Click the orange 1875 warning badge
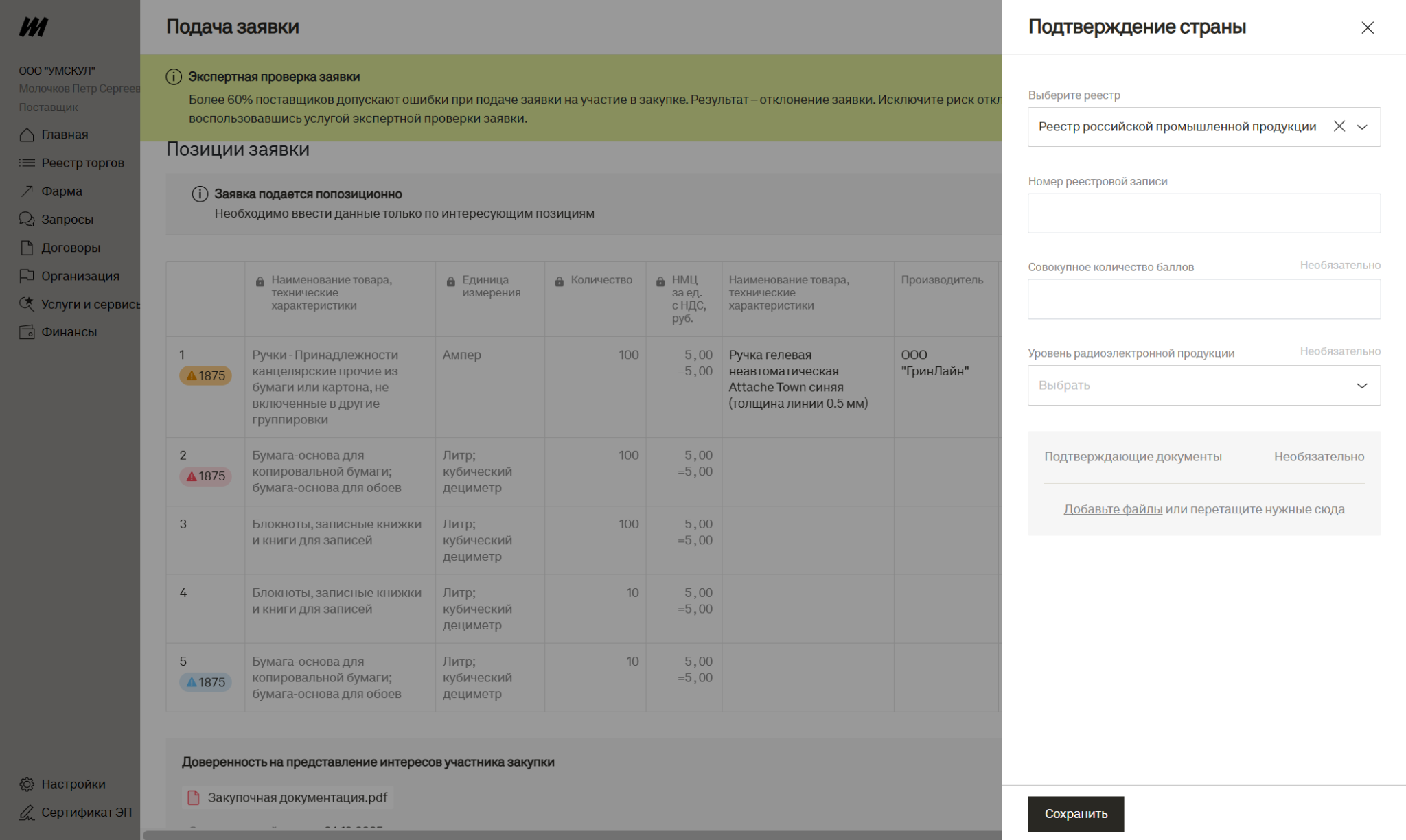This screenshot has height=840, width=1406. (205, 375)
